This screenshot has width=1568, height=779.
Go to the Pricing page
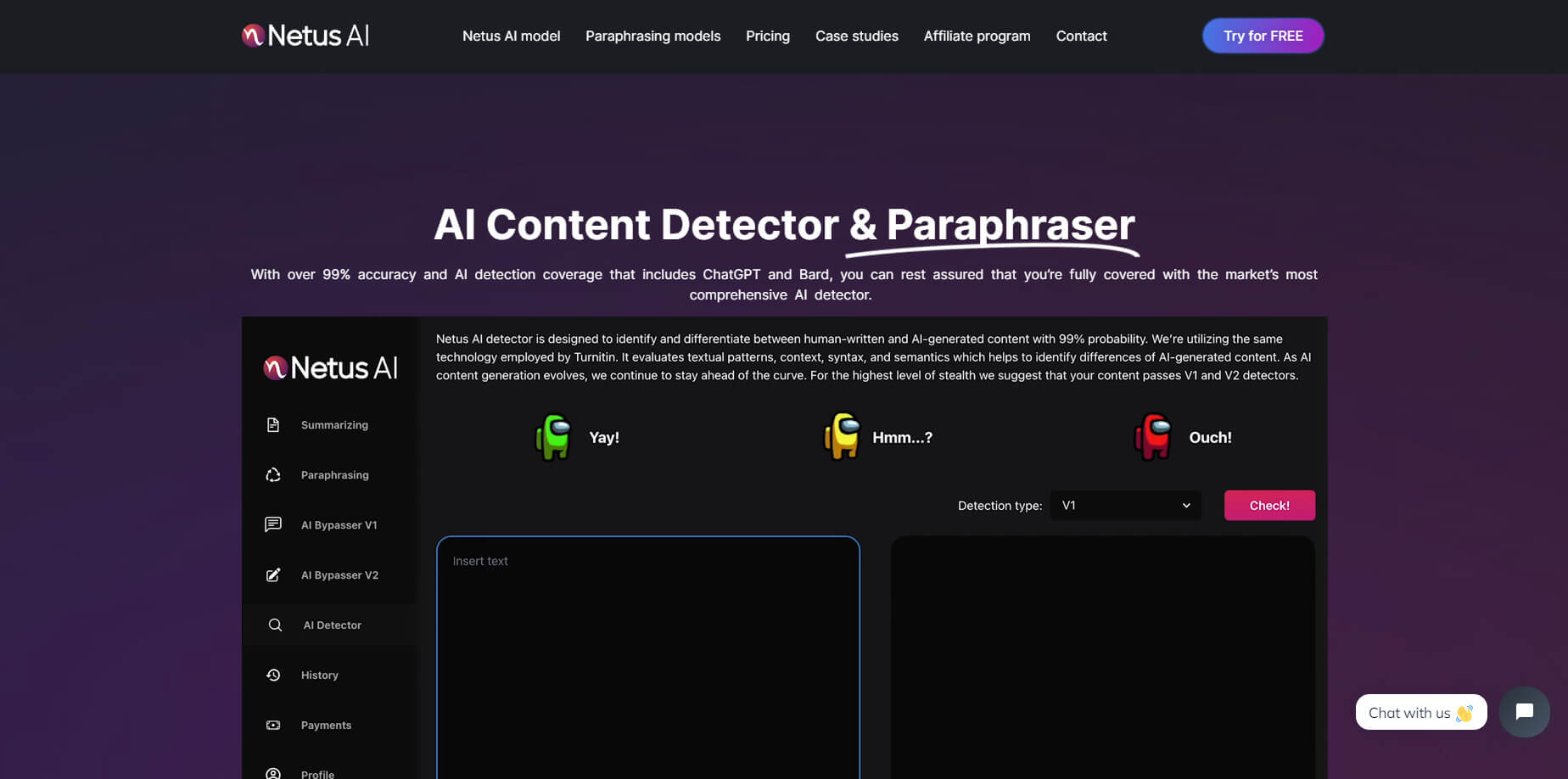point(768,36)
